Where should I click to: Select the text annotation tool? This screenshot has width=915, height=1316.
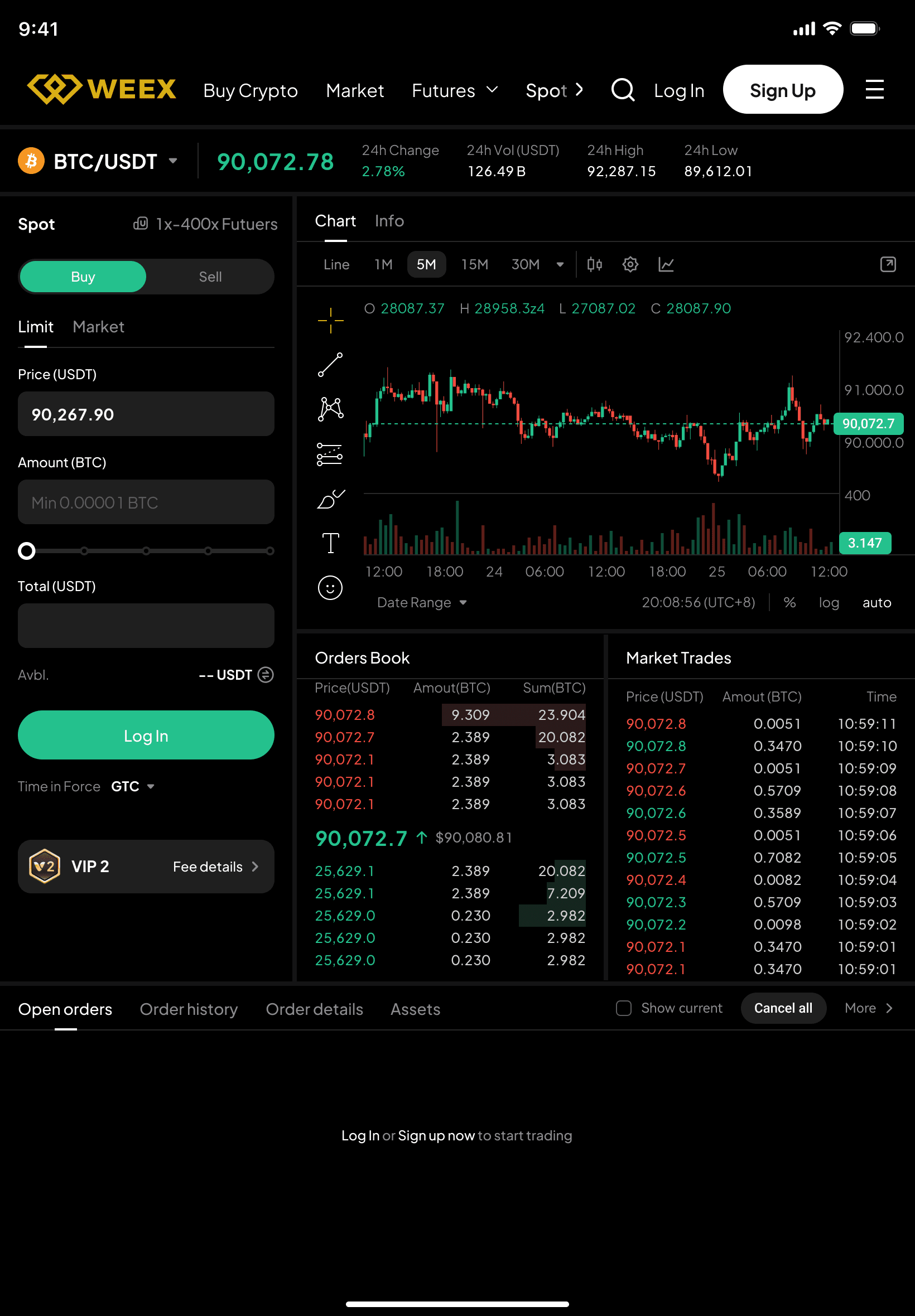(330, 543)
